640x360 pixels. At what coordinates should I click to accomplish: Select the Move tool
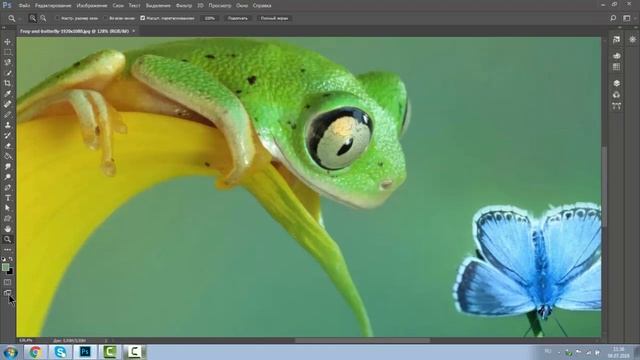point(7,42)
